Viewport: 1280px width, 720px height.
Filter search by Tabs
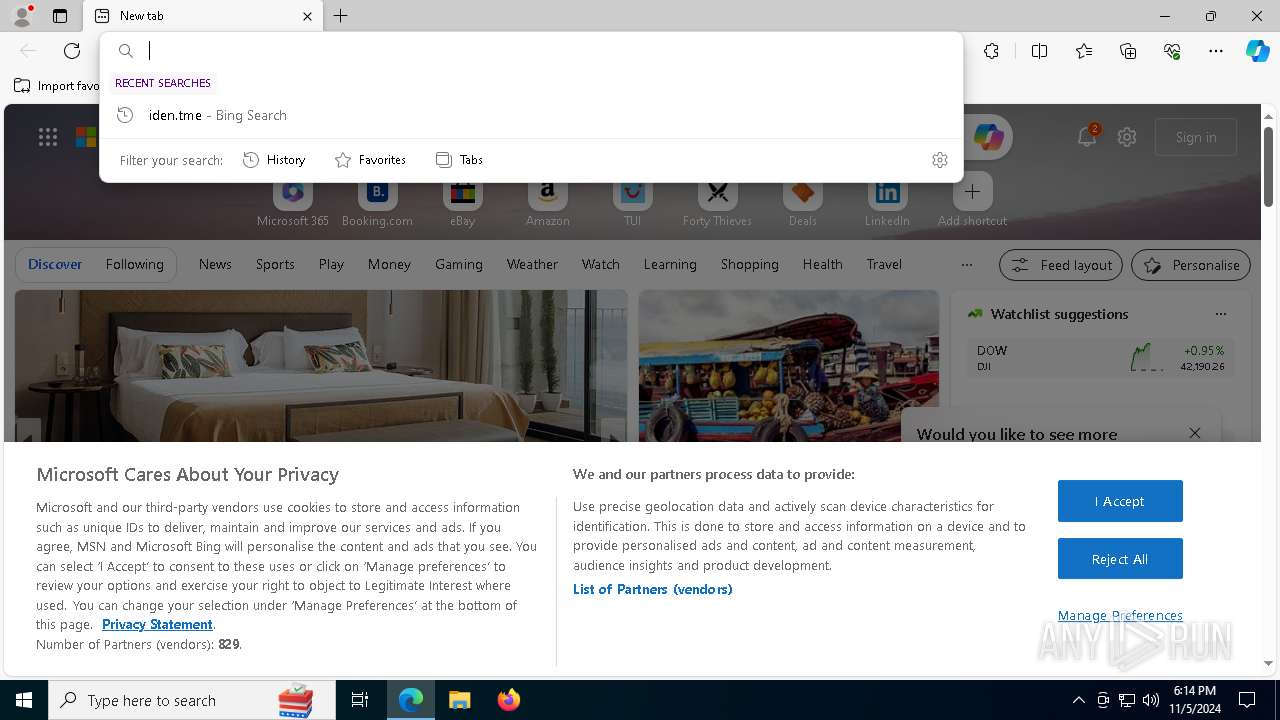coord(460,160)
